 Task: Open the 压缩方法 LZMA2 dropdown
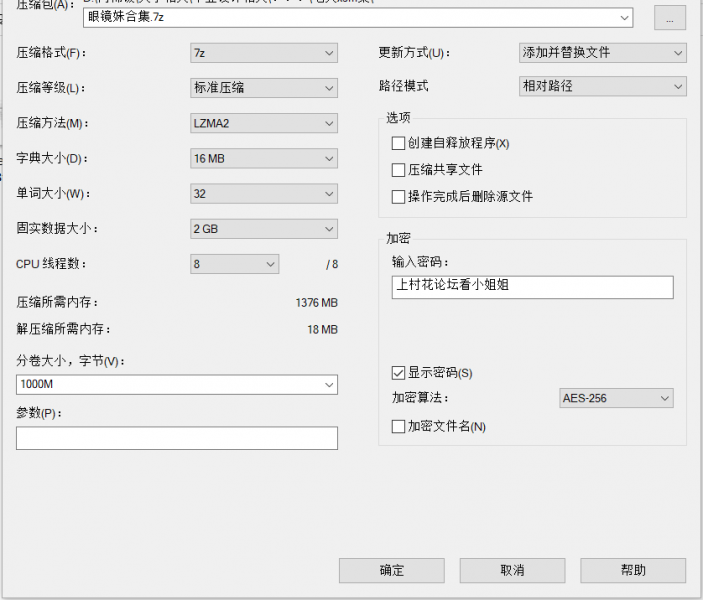point(264,124)
